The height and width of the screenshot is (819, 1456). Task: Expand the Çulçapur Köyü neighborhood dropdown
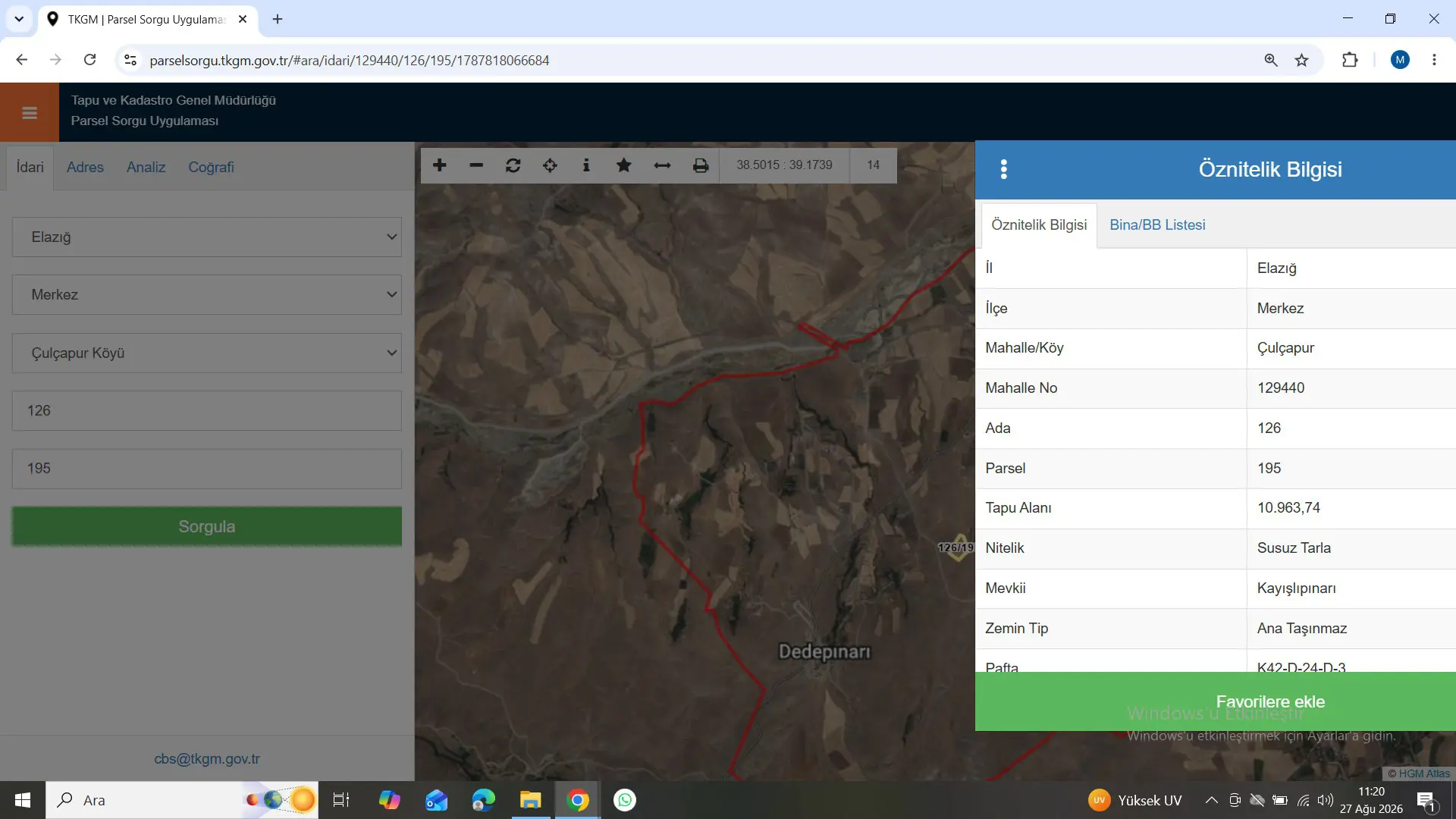coord(207,353)
